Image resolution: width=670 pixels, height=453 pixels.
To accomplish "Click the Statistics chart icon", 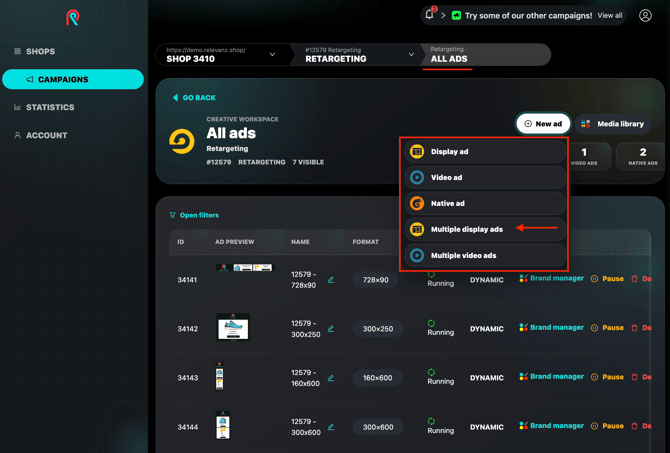I will (x=18, y=107).
